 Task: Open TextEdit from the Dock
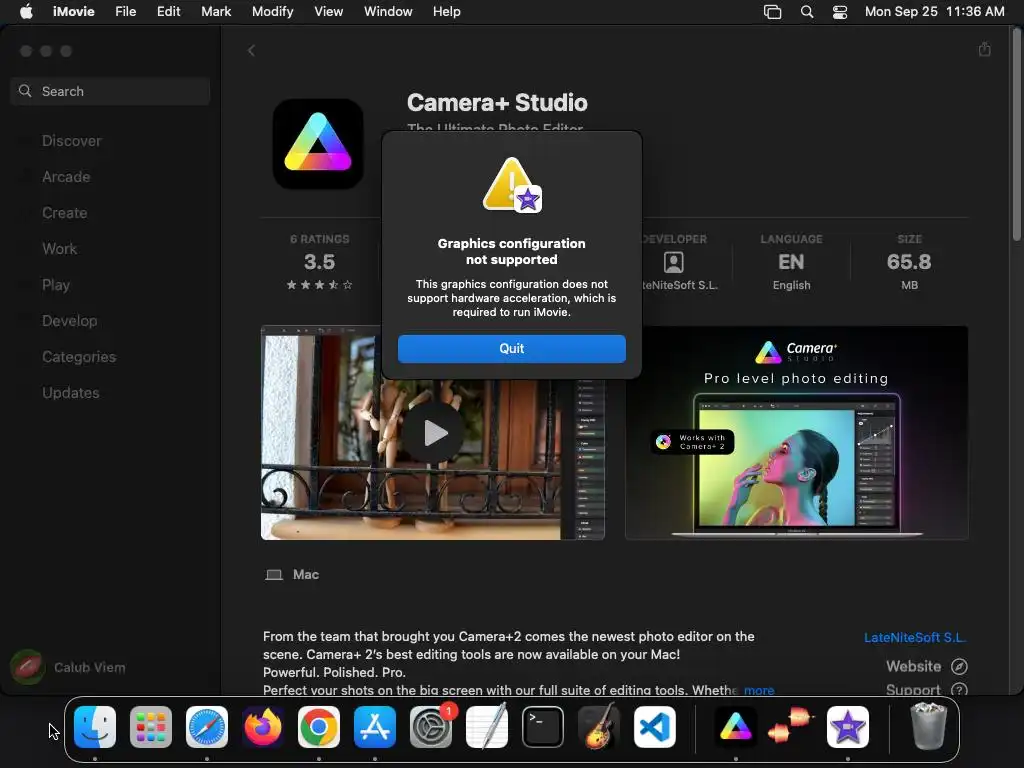click(x=487, y=727)
